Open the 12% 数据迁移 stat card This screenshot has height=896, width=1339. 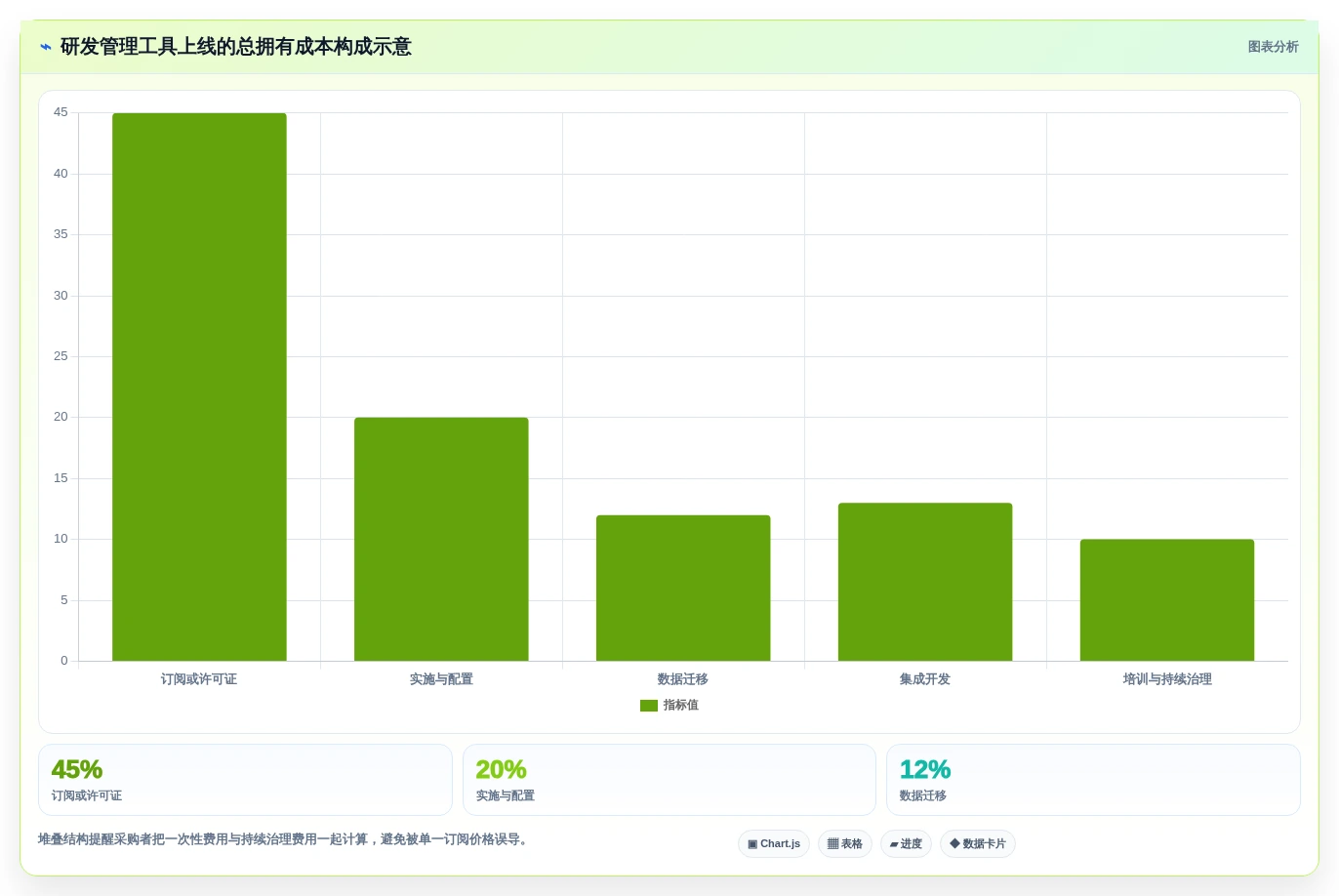click(x=1093, y=780)
